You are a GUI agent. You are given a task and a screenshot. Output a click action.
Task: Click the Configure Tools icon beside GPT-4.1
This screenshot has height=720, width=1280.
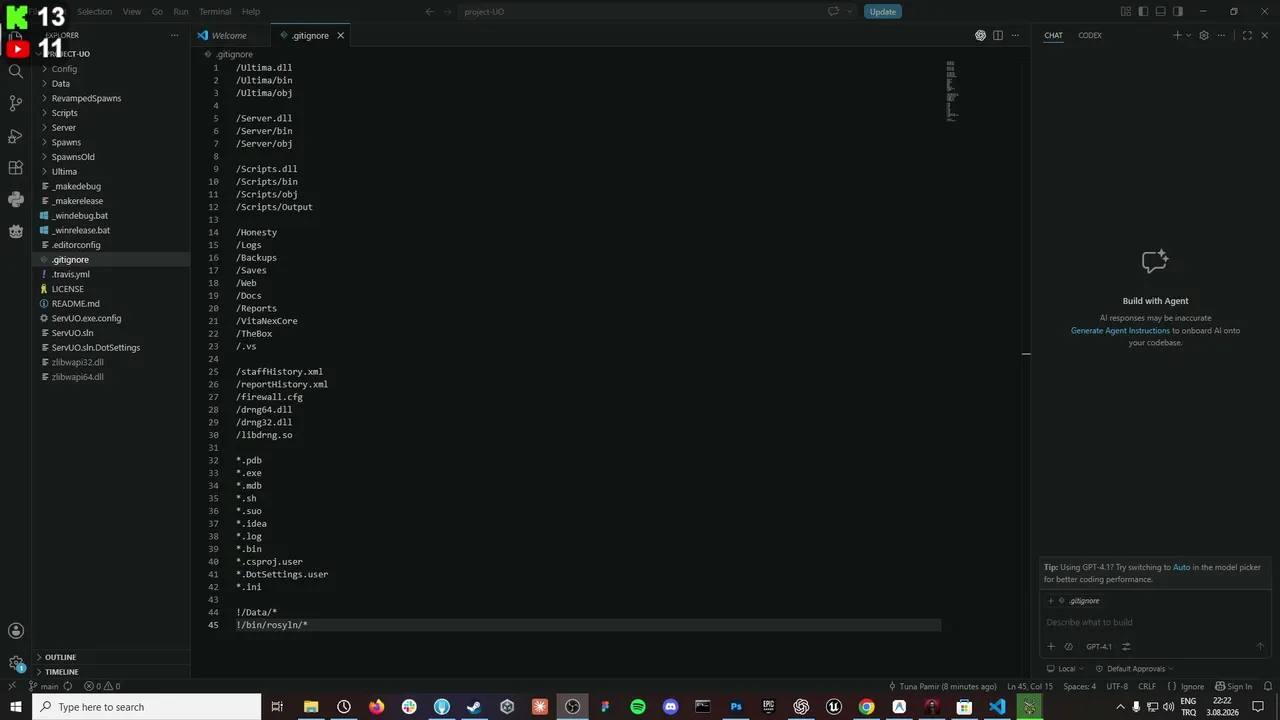(1127, 647)
